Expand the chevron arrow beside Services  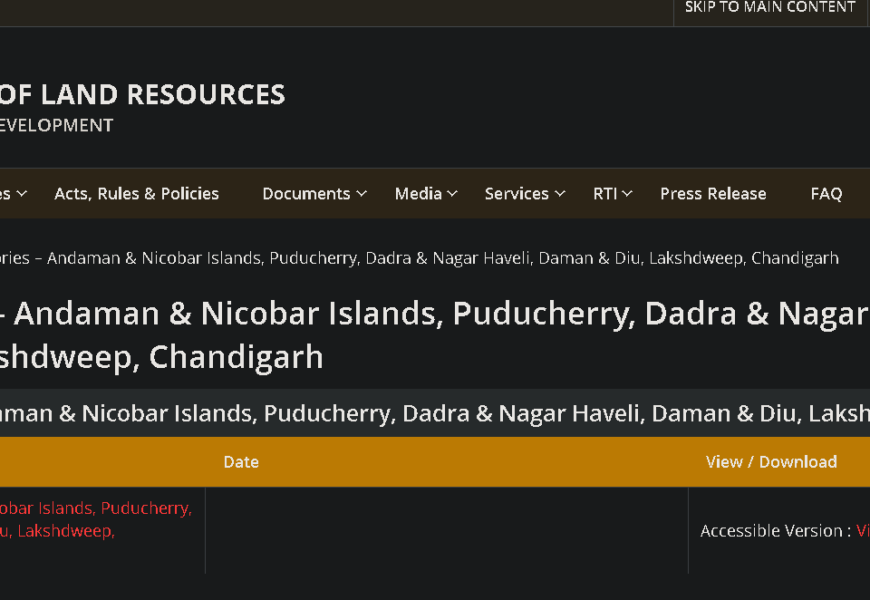coord(560,194)
